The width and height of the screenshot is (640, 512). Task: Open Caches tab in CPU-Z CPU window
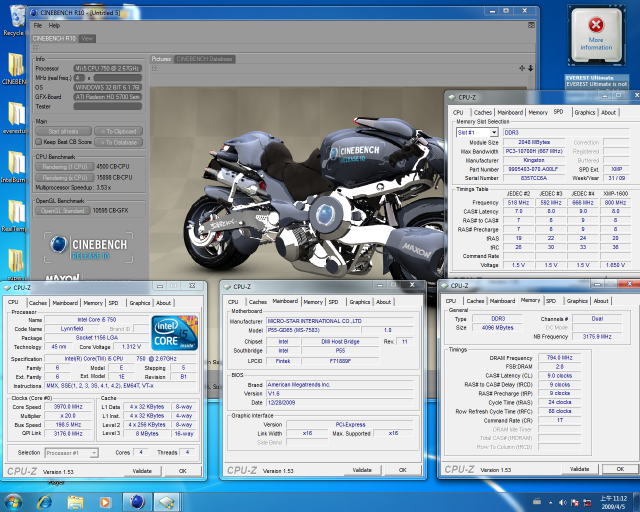pyautogui.click(x=38, y=303)
